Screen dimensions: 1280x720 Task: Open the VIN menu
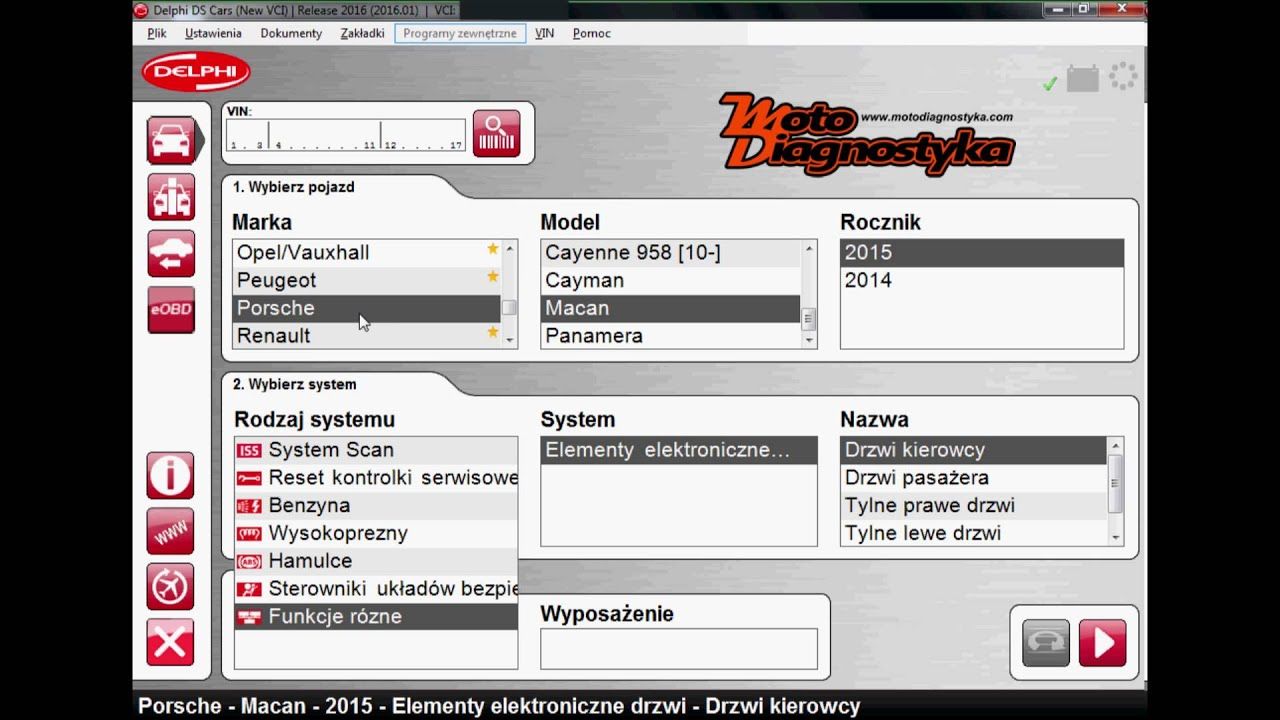544,33
